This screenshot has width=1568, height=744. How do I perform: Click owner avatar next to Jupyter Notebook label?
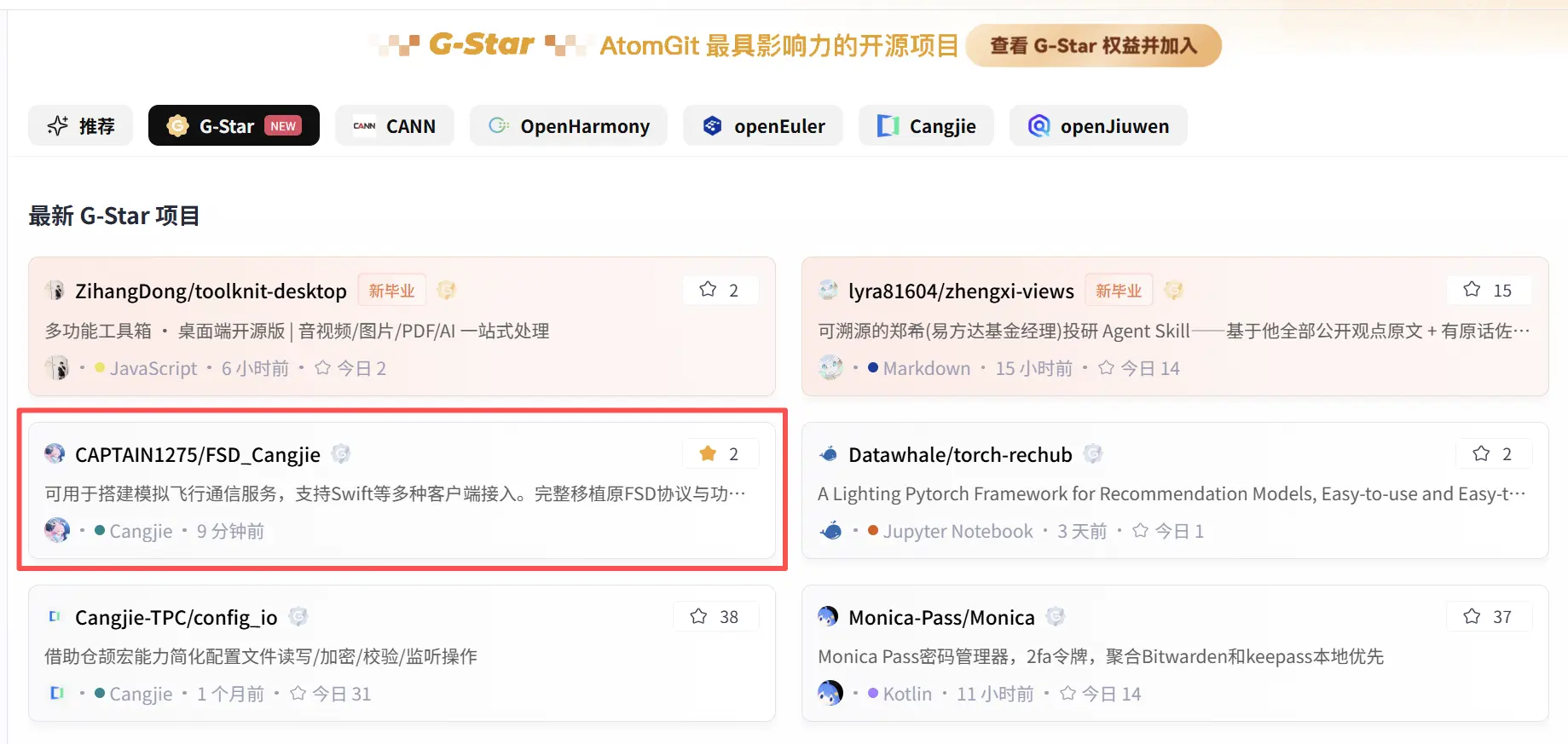pyautogui.click(x=830, y=531)
